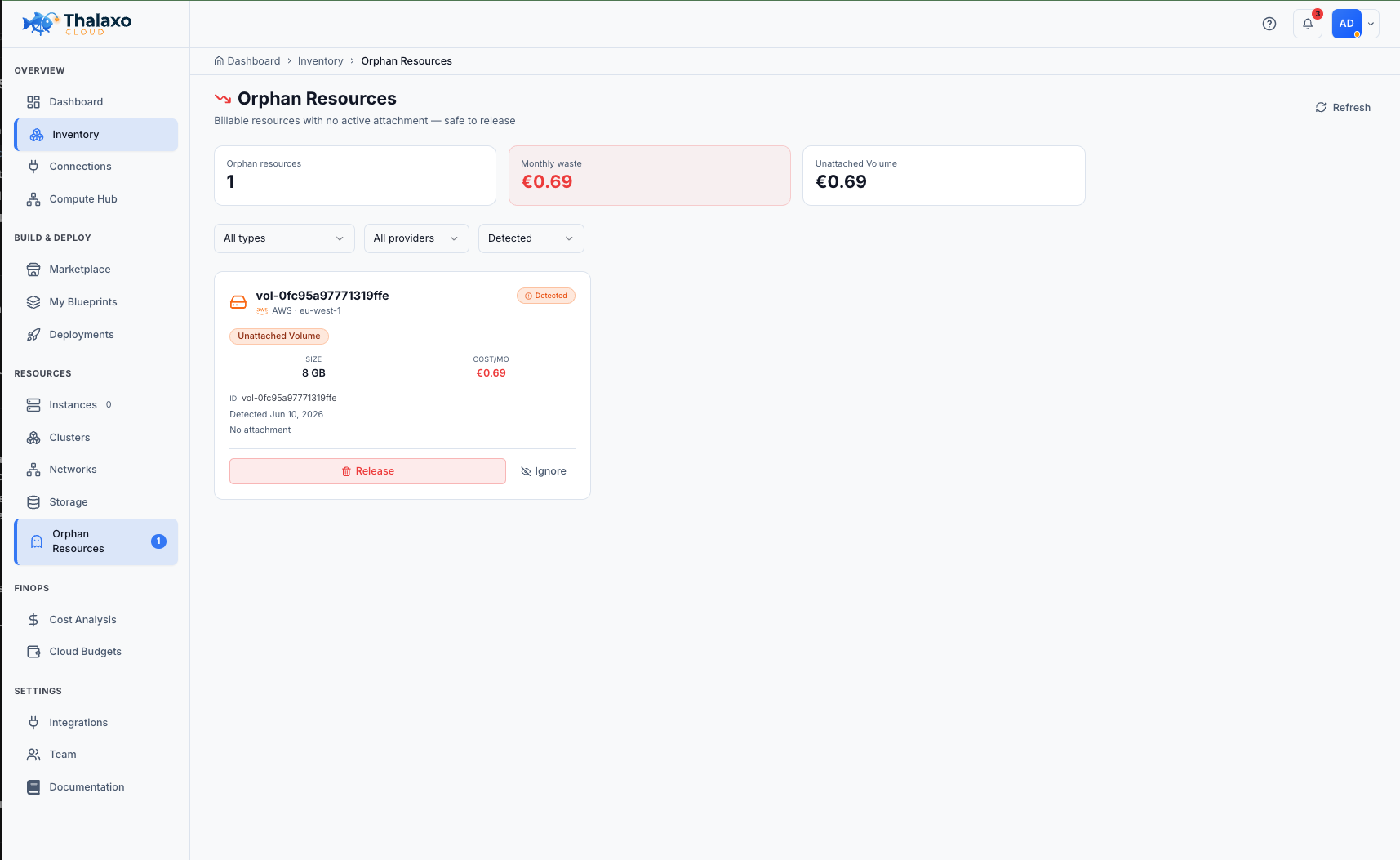Click the Dashboard grid icon in sidebar
The width and height of the screenshot is (1400, 860).
pos(33,102)
